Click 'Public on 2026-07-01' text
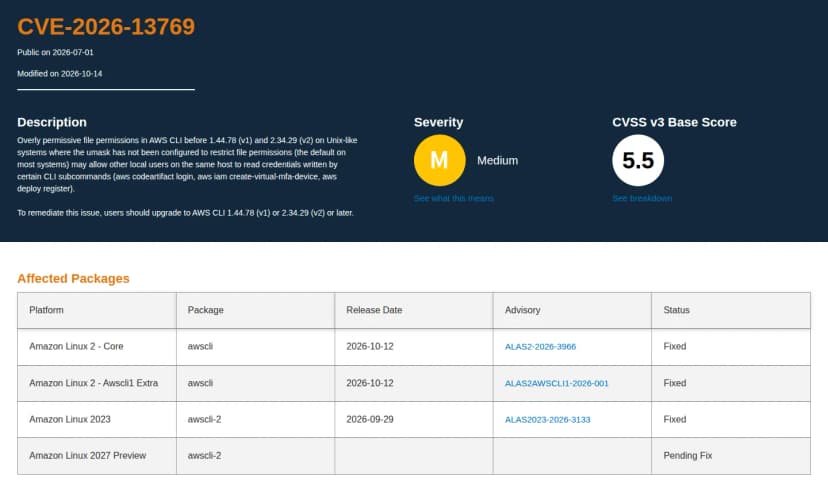The height and width of the screenshot is (480, 828). click(55, 52)
